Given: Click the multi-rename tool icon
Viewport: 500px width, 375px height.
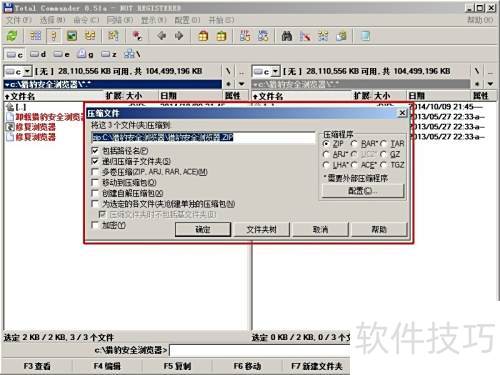Looking at the screenshot, I should (305, 36).
